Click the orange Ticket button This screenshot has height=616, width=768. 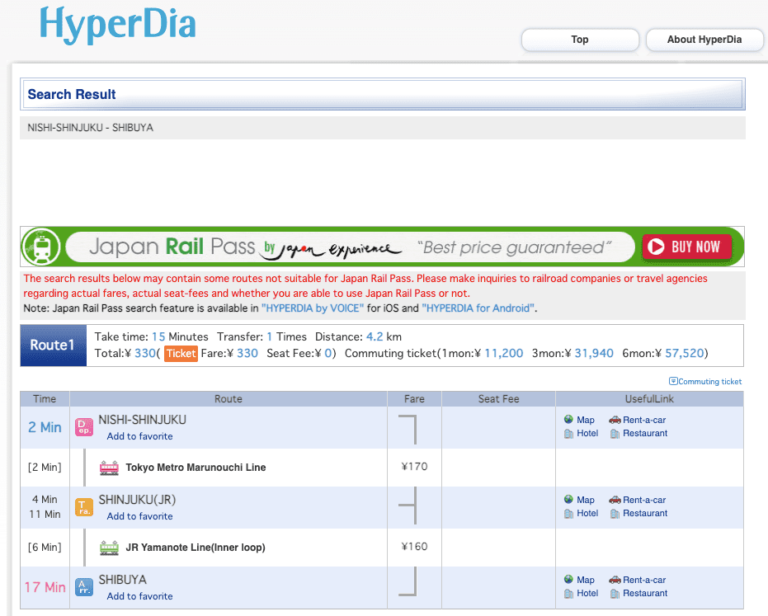181,354
